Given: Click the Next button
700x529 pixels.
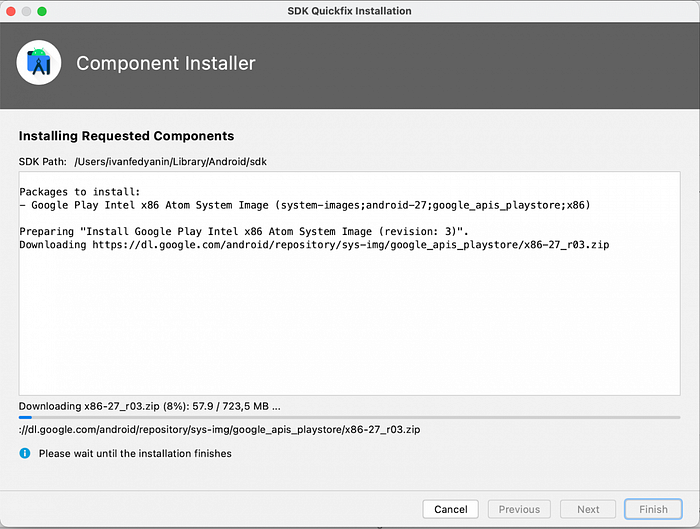Looking at the screenshot, I should tap(588, 509).
